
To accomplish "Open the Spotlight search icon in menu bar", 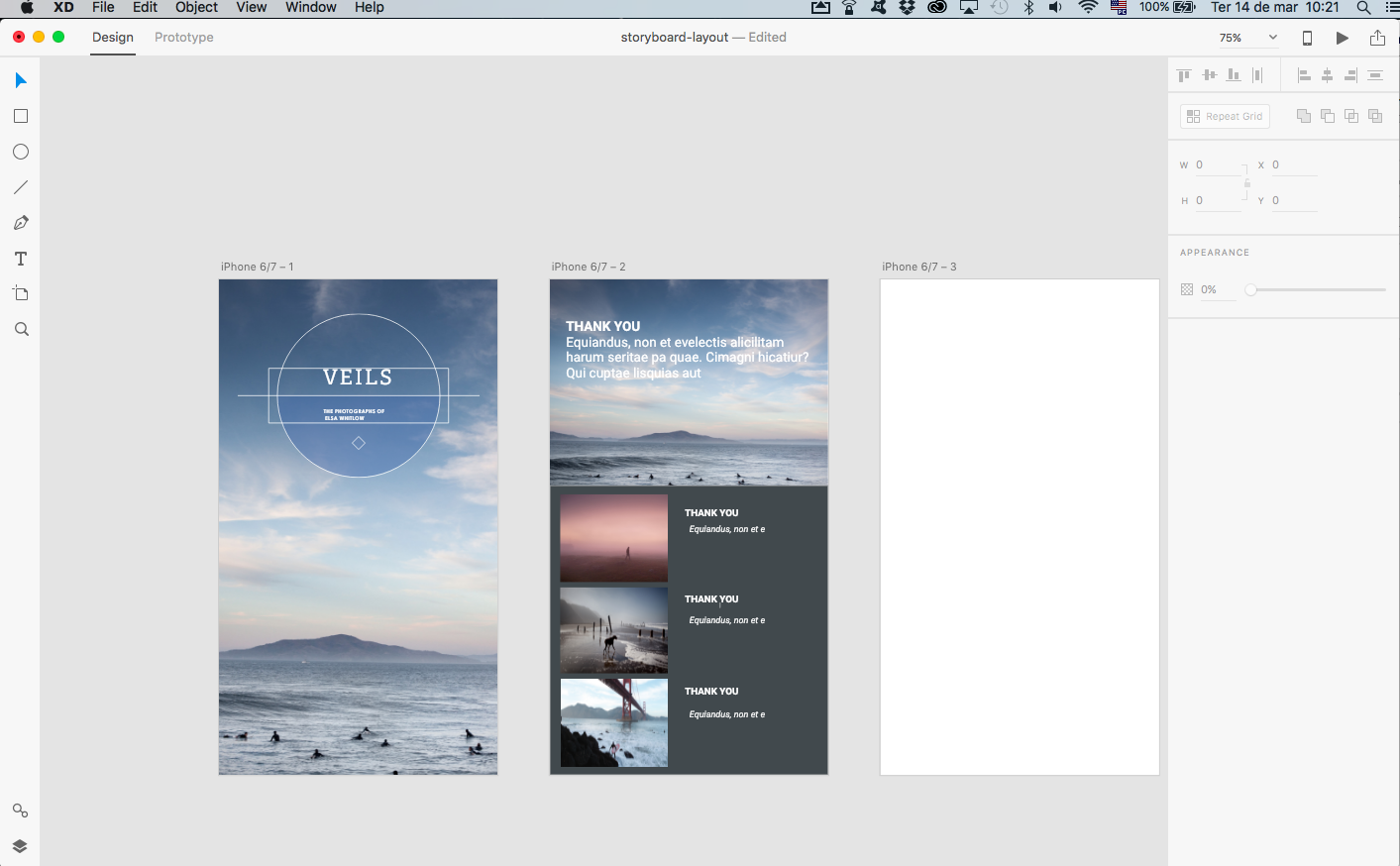I will point(1363,8).
